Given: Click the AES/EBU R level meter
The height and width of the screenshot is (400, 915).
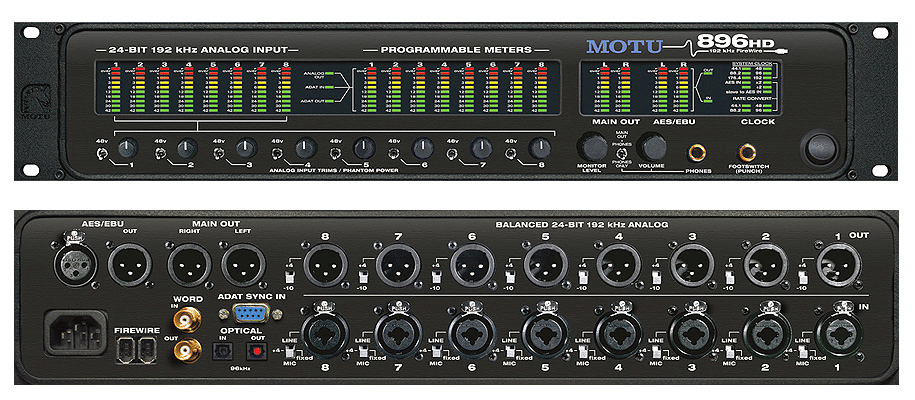Looking at the screenshot, I should pyautogui.click(x=682, y=90).
